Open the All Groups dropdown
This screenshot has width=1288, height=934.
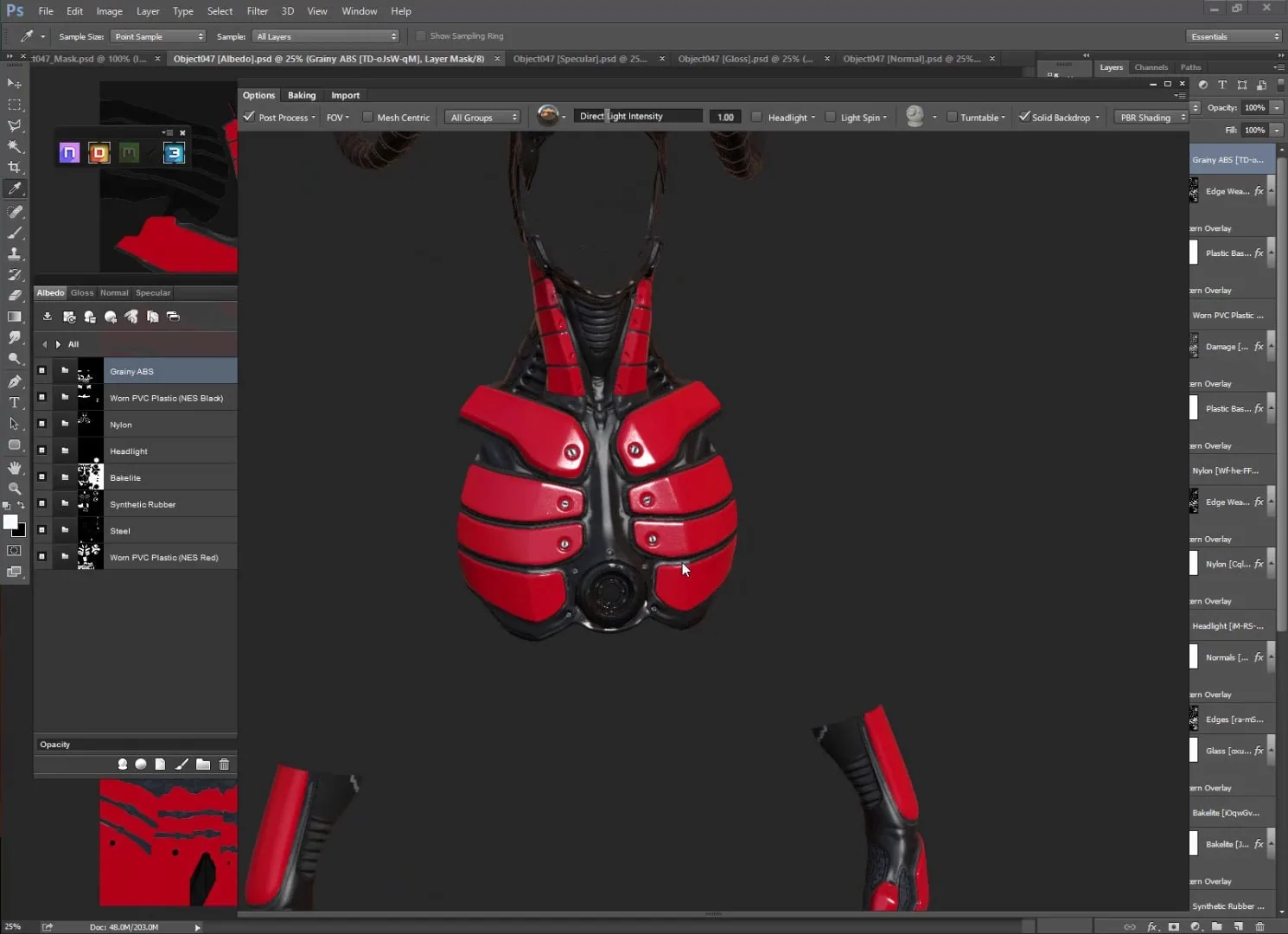[482, 118]
